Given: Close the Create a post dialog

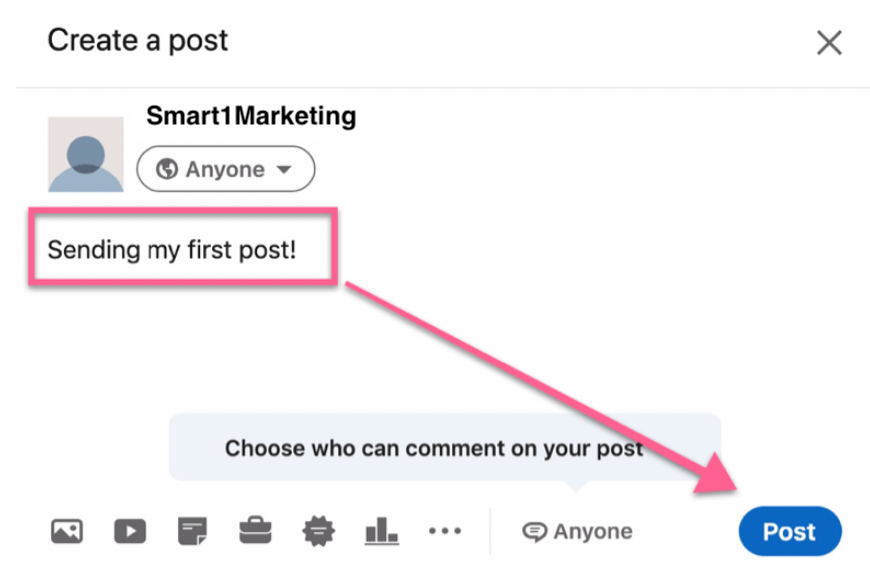Looking at the screenshot, I should (829, 43).
